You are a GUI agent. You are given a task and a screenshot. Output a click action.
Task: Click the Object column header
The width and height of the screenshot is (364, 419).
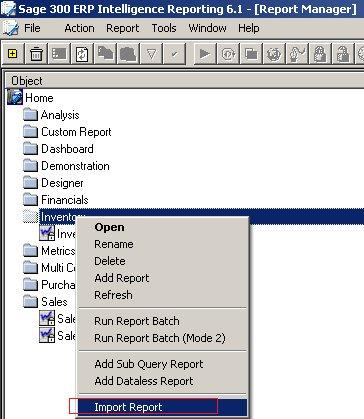[185, 81]
